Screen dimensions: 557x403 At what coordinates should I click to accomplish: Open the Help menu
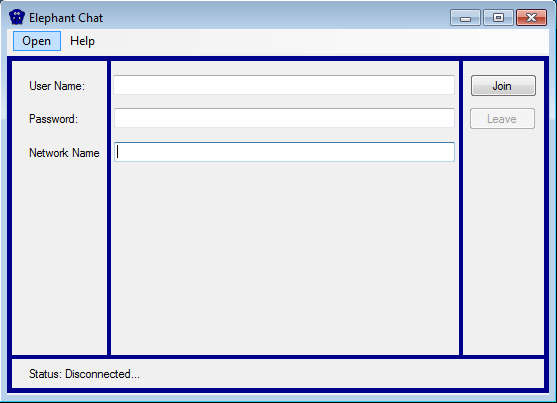tap(82, 41)
